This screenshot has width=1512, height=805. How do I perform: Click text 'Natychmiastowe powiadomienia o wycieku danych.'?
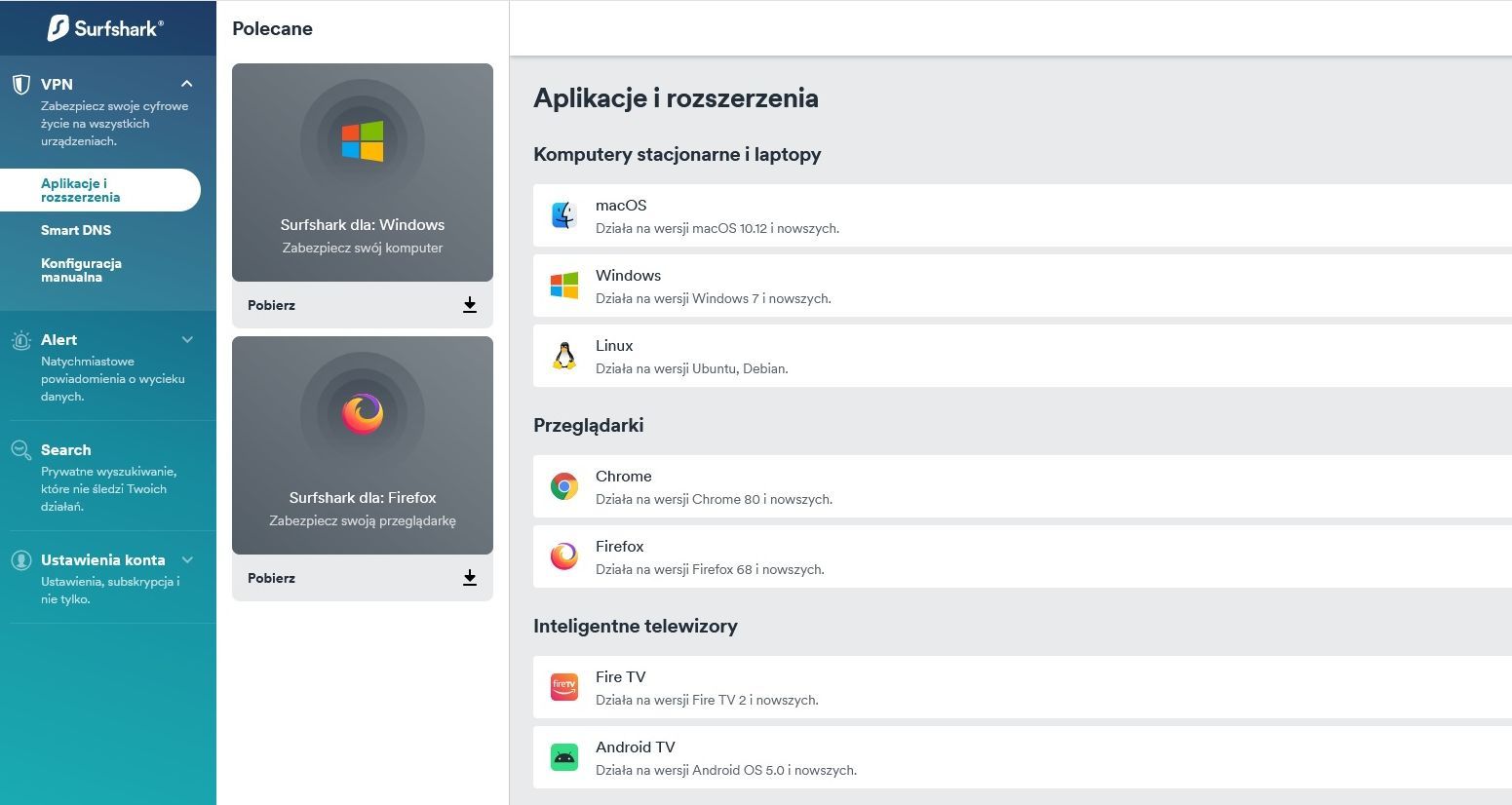point(112,379)
